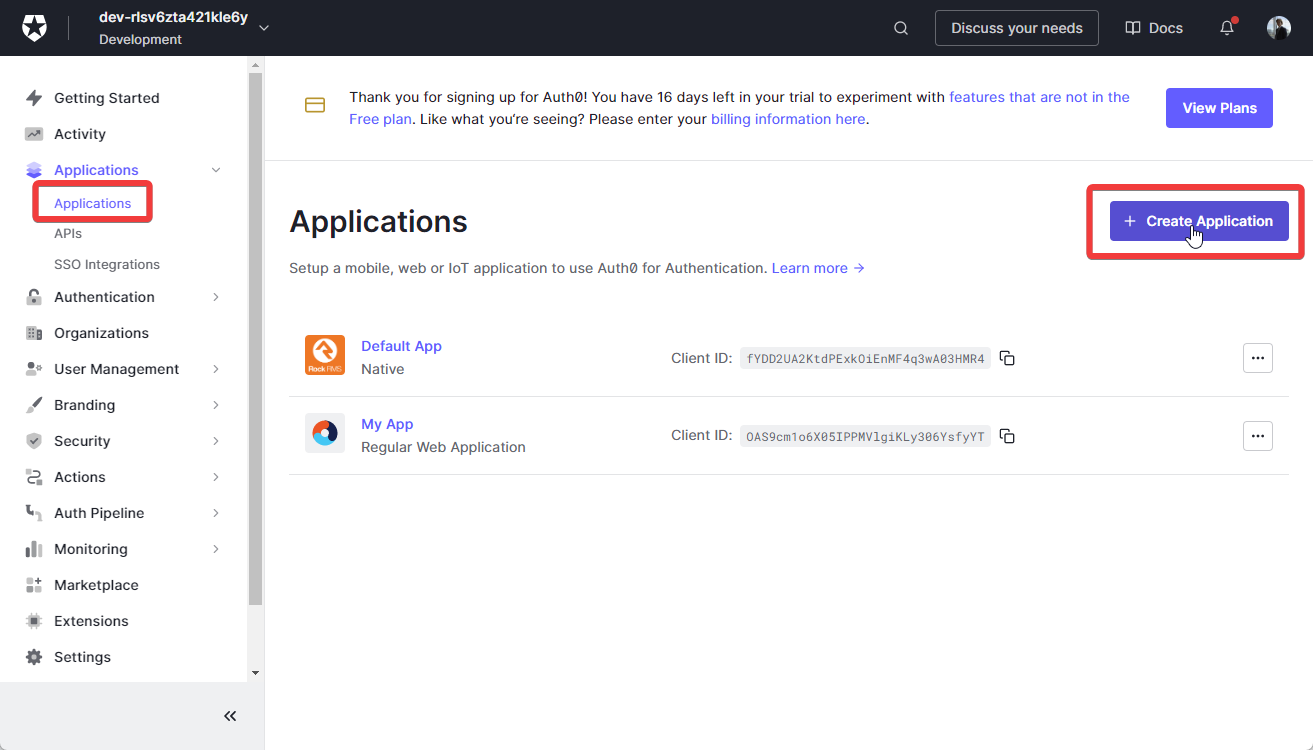The height and width of the screenshot is (750, 1313).
Task: Click the Auth Pipeline icon
Action: (34, 513)
